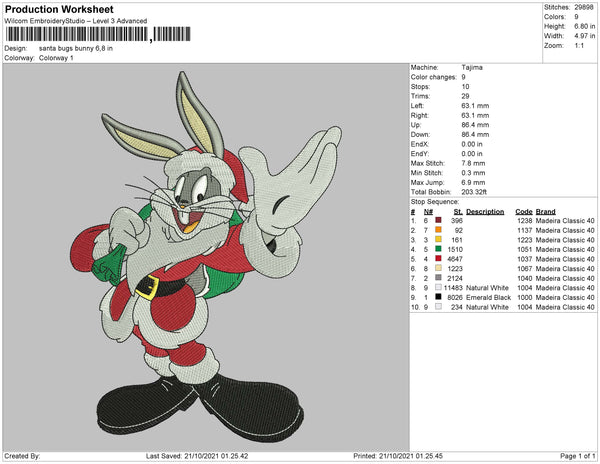
Task: Click the 'St.' column header
Action: click(458, 212)
